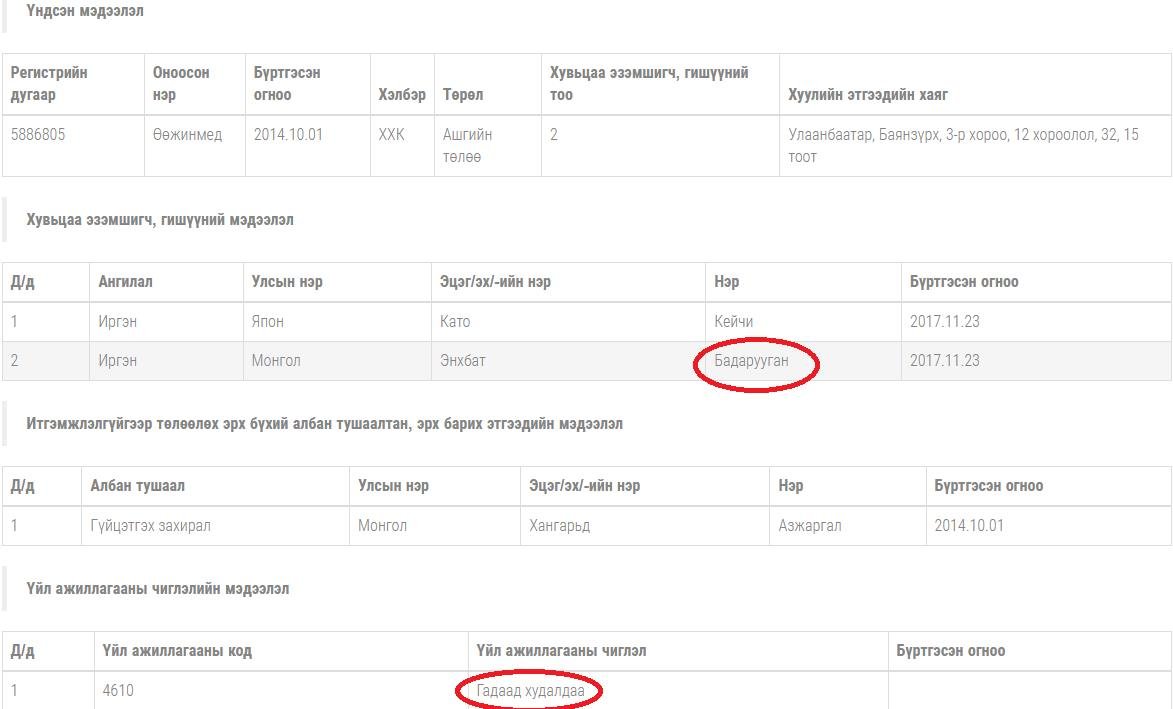Screen dimensions: 1173x709
Task: Click the shareholder name Кейчи
Action: (733, 322)
